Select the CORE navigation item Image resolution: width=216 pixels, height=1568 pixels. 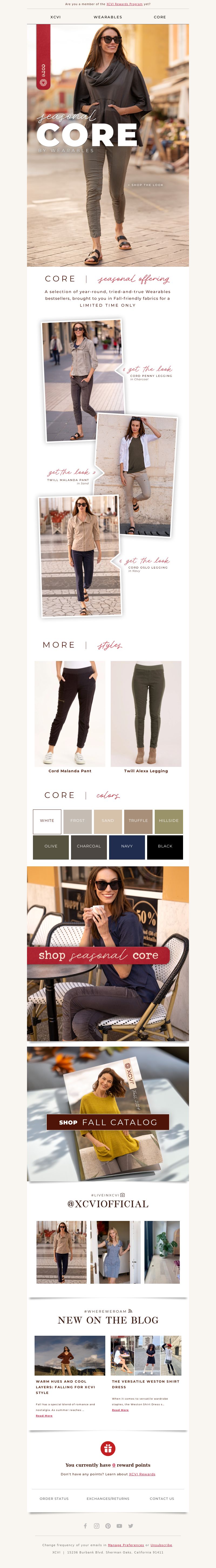160,17
